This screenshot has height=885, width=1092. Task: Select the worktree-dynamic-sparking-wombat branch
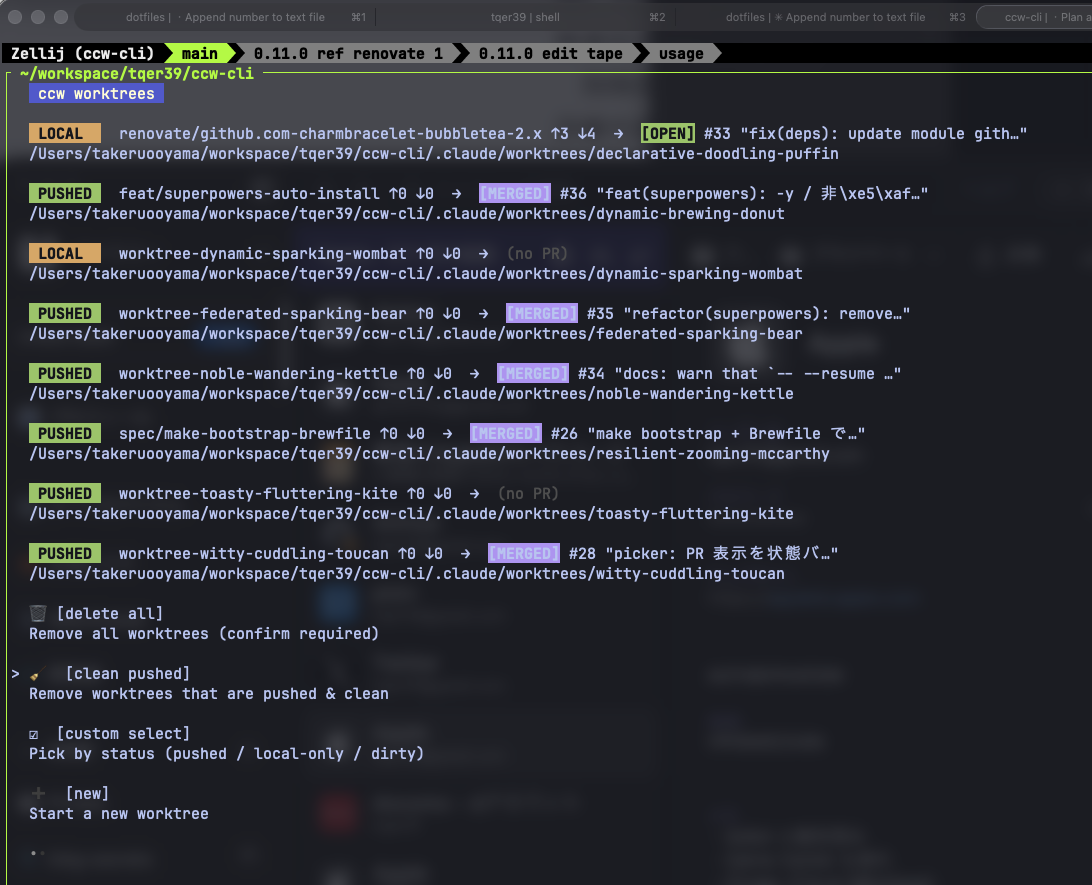point(263,253)
